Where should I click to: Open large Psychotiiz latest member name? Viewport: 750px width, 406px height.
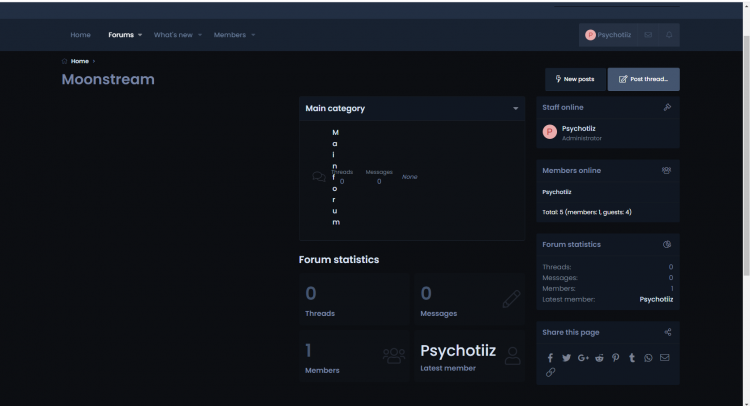click(x=458, y=351)
